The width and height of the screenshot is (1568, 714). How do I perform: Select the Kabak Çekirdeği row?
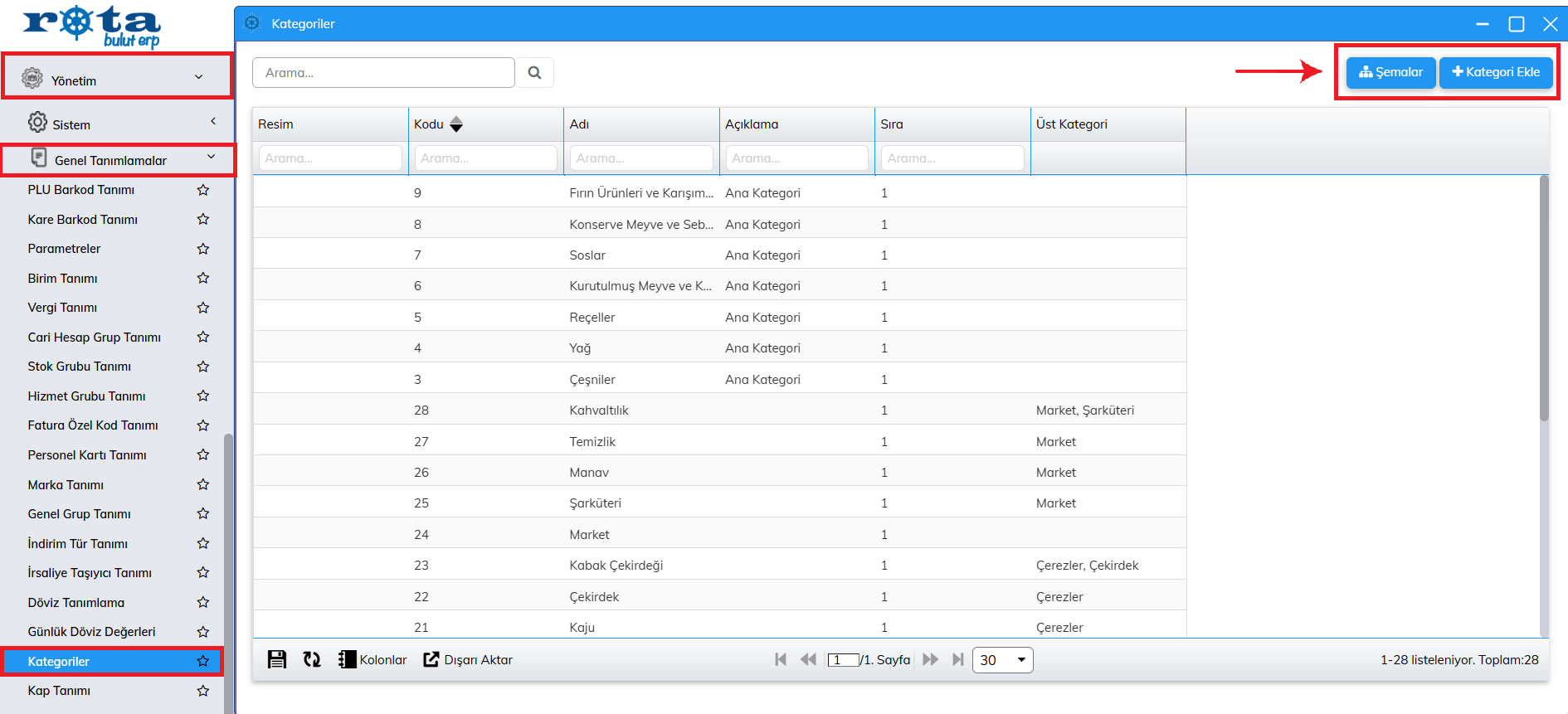pyautogui.click(x=719, y=565)
